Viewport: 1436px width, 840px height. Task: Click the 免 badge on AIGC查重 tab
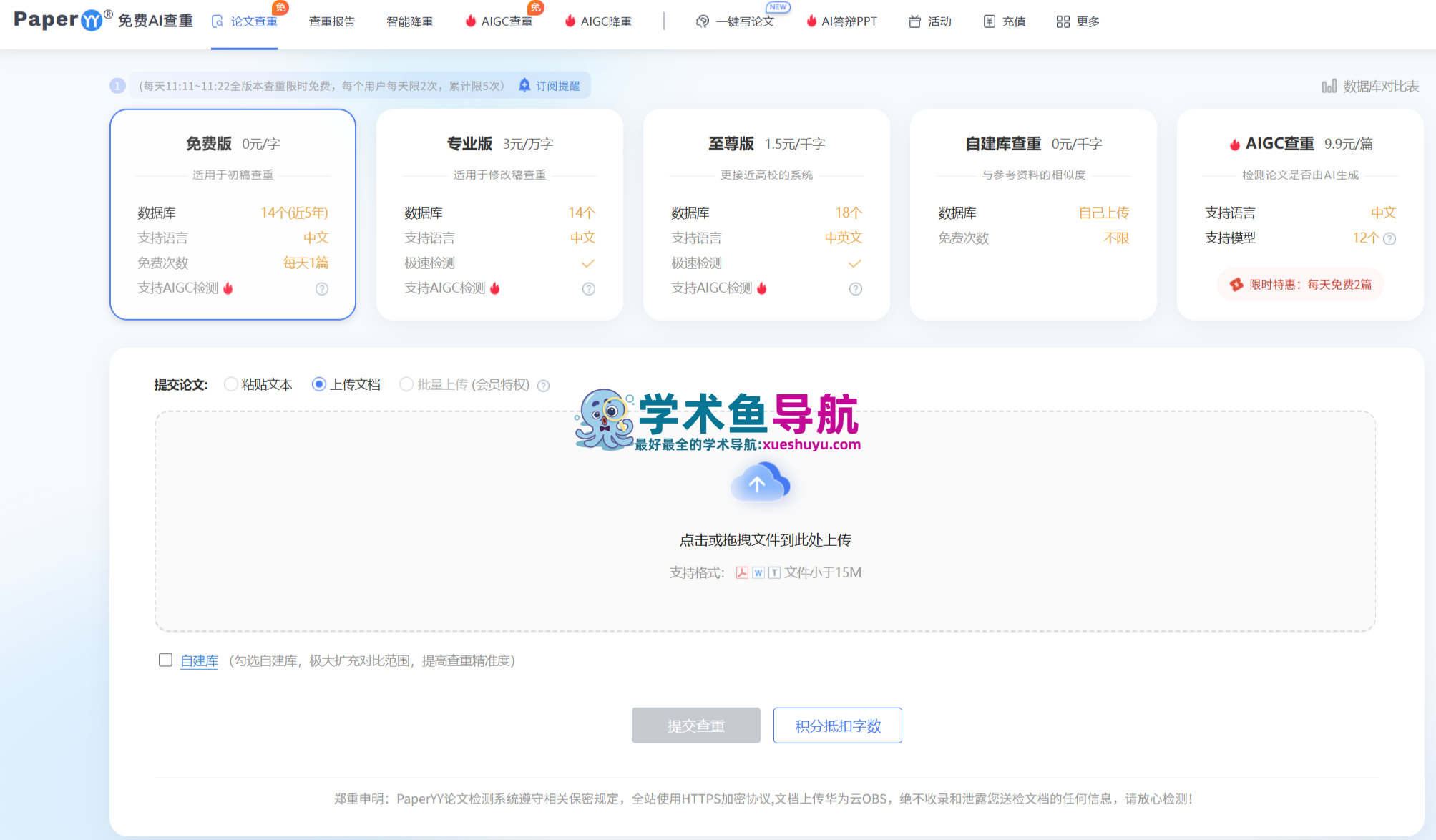(536, 8)
